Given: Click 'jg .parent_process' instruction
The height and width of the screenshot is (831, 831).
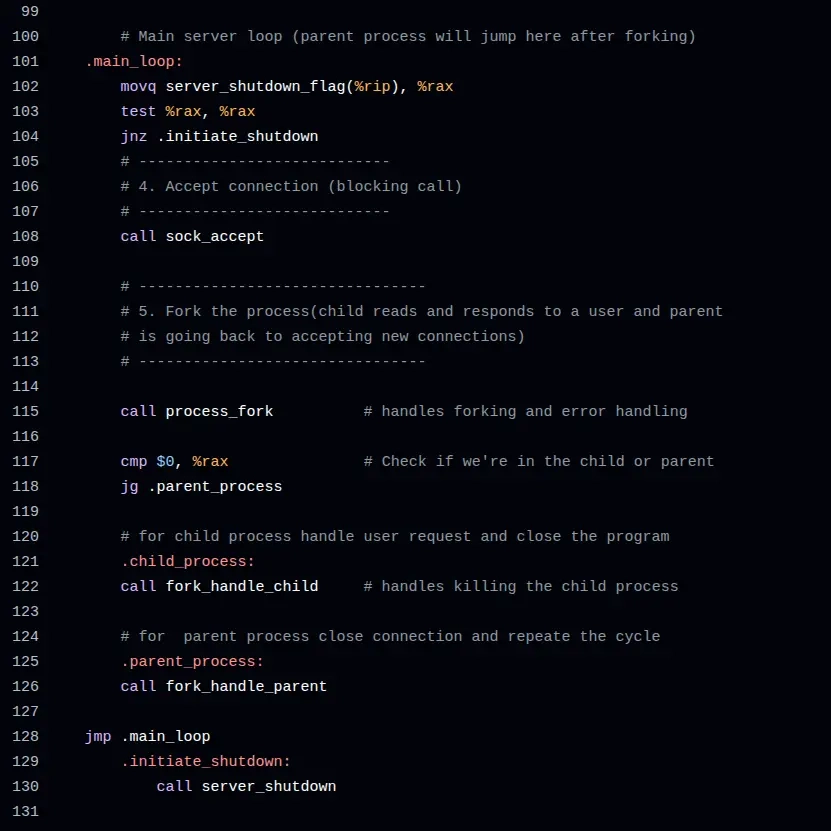Looking at the screenshot, I should point(201,487).
